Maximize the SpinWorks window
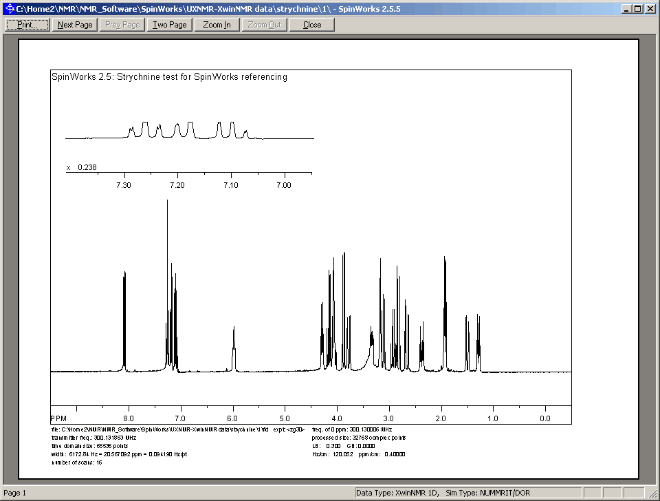660x501 pixels. [x=638, y=9]
